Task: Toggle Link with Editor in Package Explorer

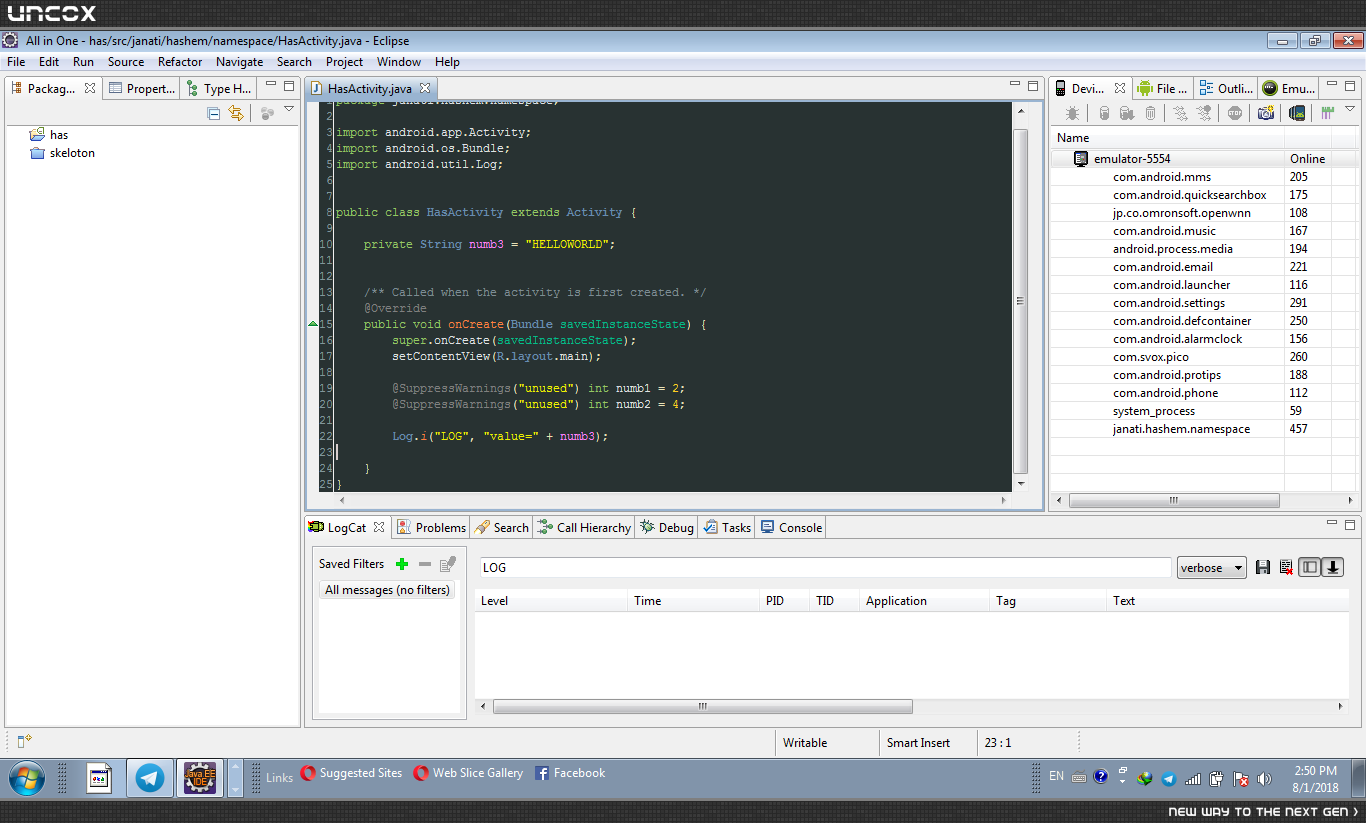Action: tap(236, 113)
